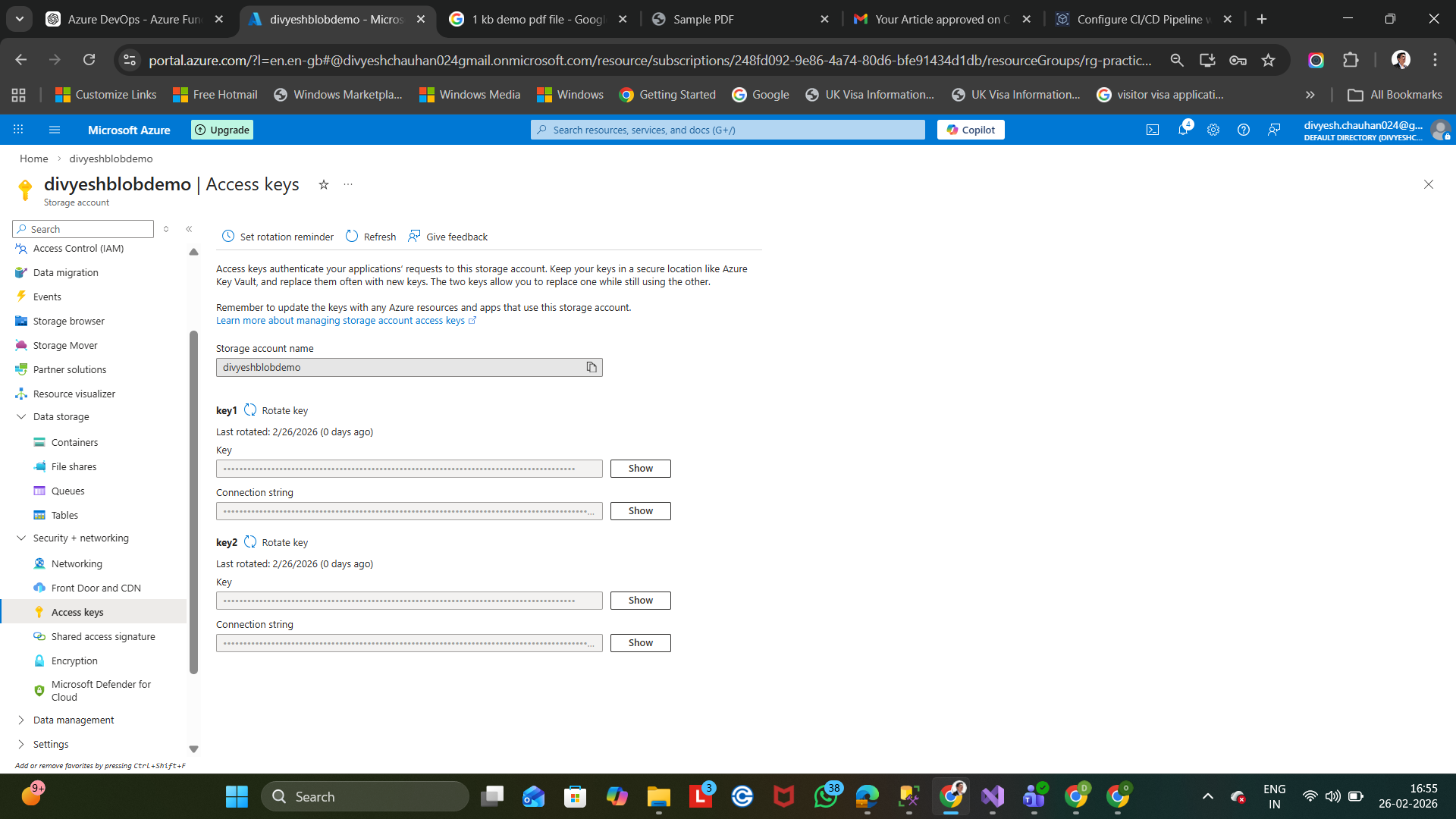This screenshot has width=1456, height=819.
Task: Collapse the Security + networking section
Action: click(x=21, y=538)
